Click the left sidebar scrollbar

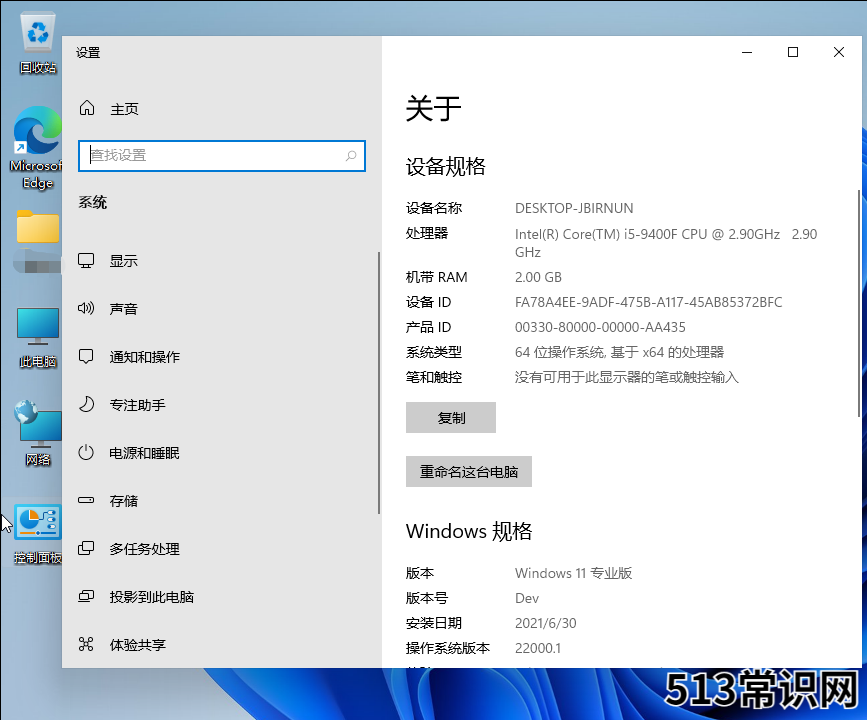pos(378,380)
